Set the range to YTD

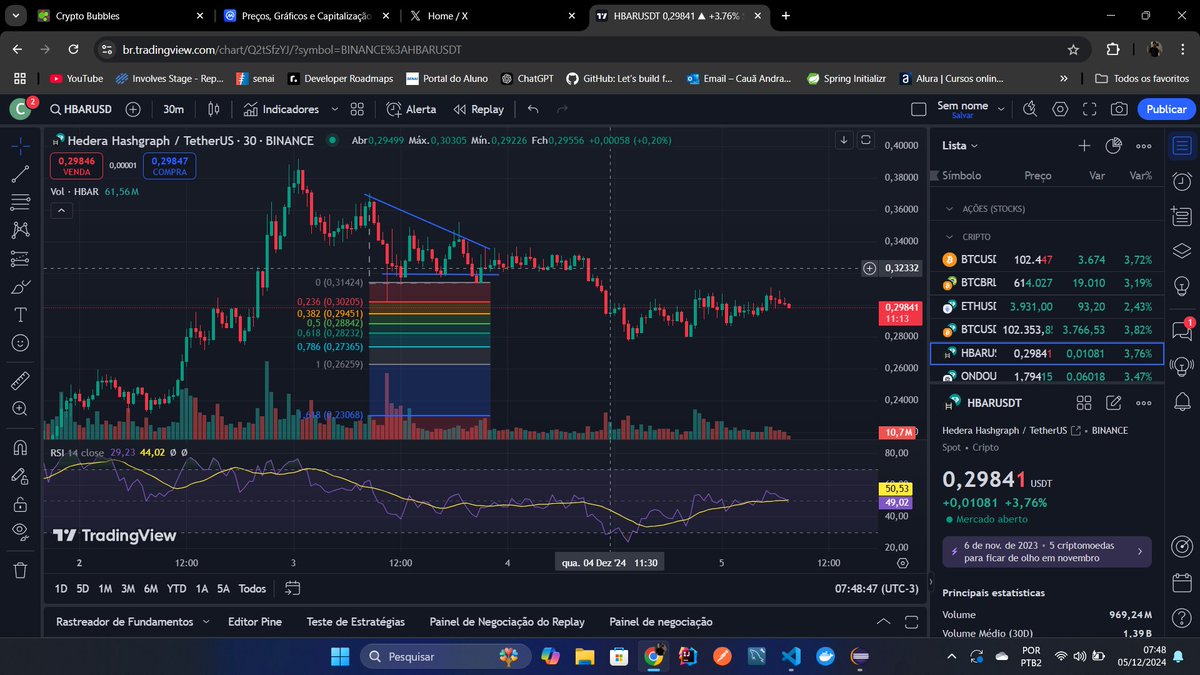click(177, 589)
